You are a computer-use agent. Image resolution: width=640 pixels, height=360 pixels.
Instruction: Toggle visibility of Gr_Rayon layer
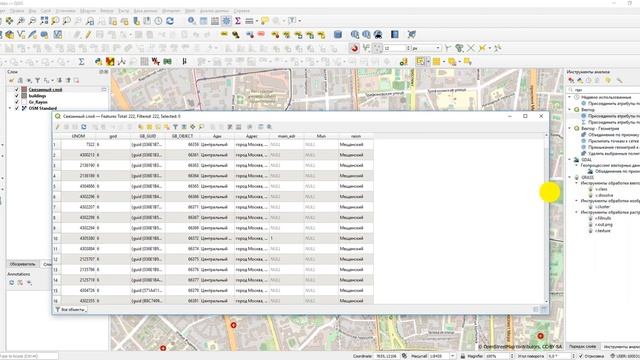[17, 102]
